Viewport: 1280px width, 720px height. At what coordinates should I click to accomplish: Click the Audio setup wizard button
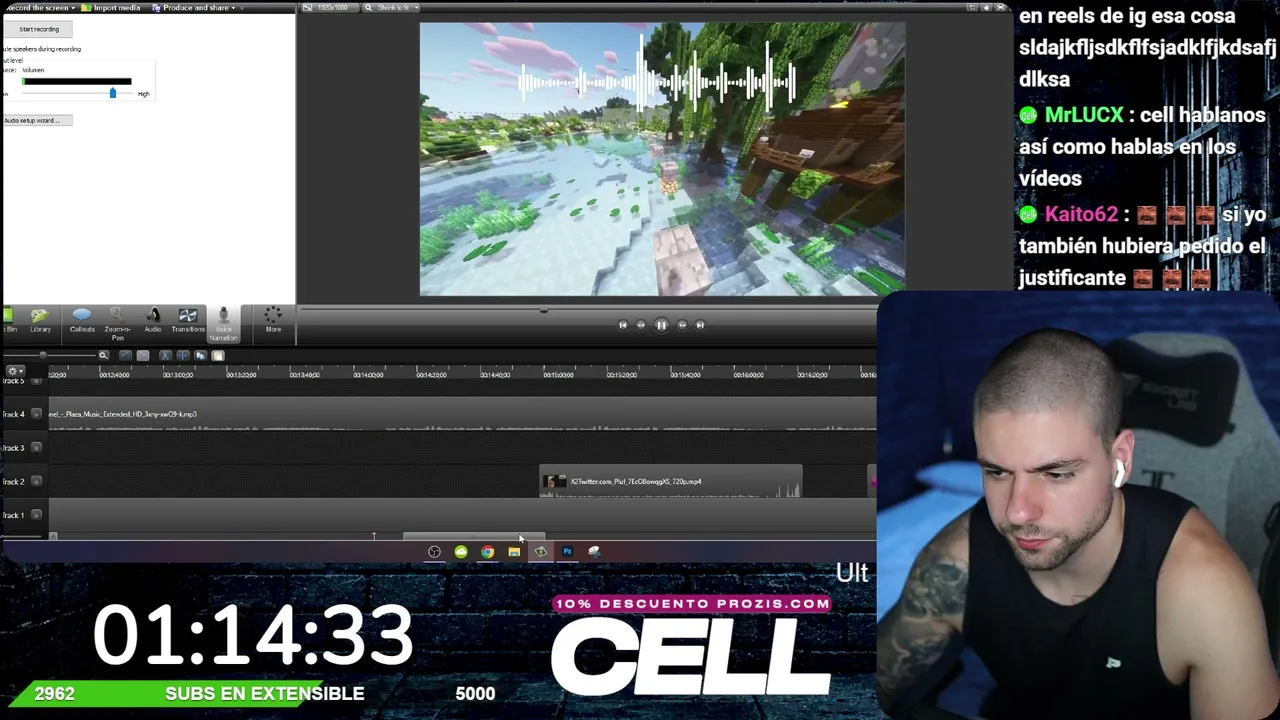pyautogui.click(x=37, y=120)
